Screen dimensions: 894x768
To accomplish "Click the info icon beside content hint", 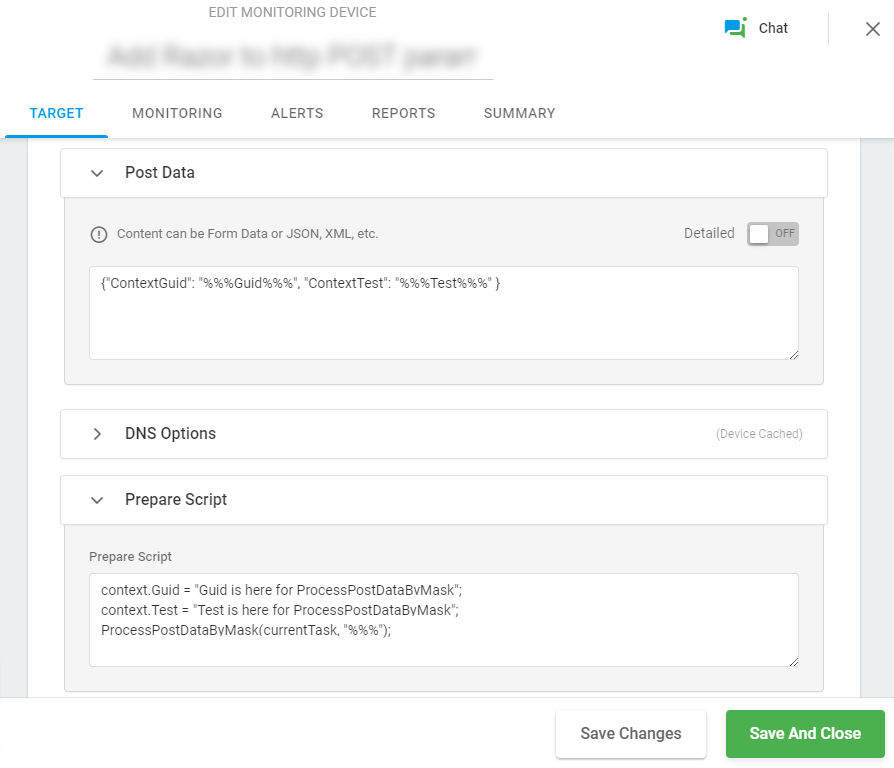I will 98,234.
